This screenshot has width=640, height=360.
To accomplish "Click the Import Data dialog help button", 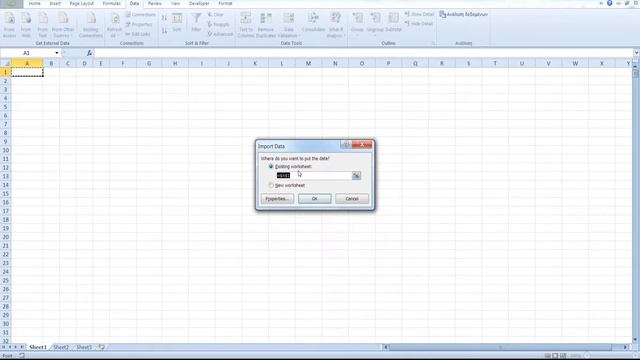I will tap(346, 145).
